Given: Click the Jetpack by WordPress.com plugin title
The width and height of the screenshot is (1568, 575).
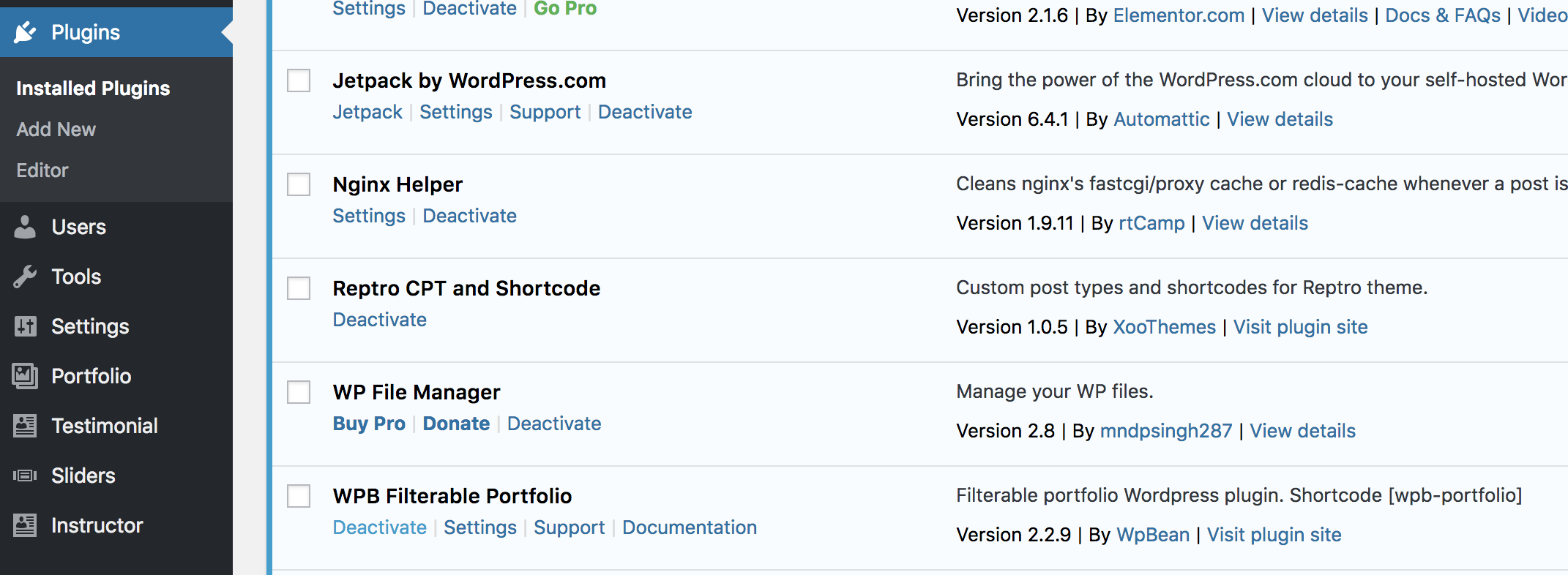Looking at the screenshot, I should pyautogui.click(x=469, y=80).
